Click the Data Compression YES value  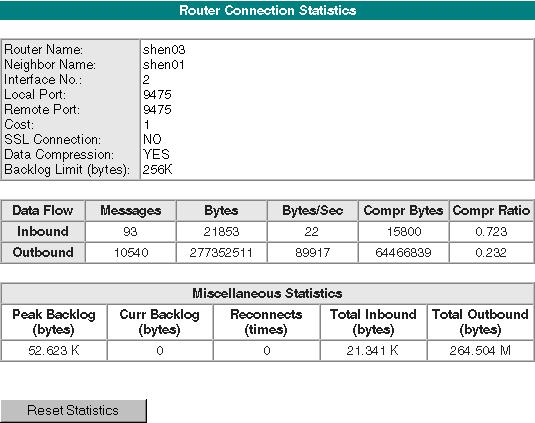156,155
